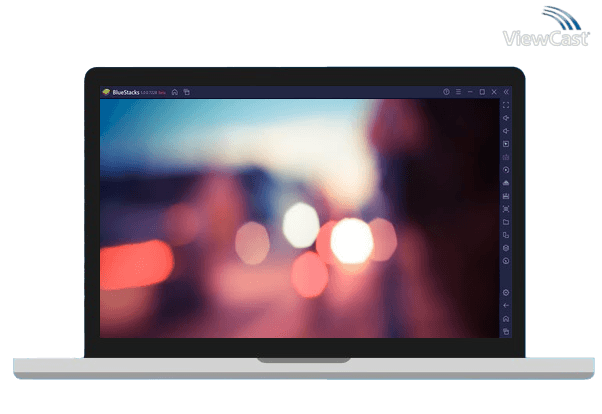Image resolution: width=602 pixels, height=414 pixels.
Task: Click the APK install icon in sidebar
Action: [506, 196]
